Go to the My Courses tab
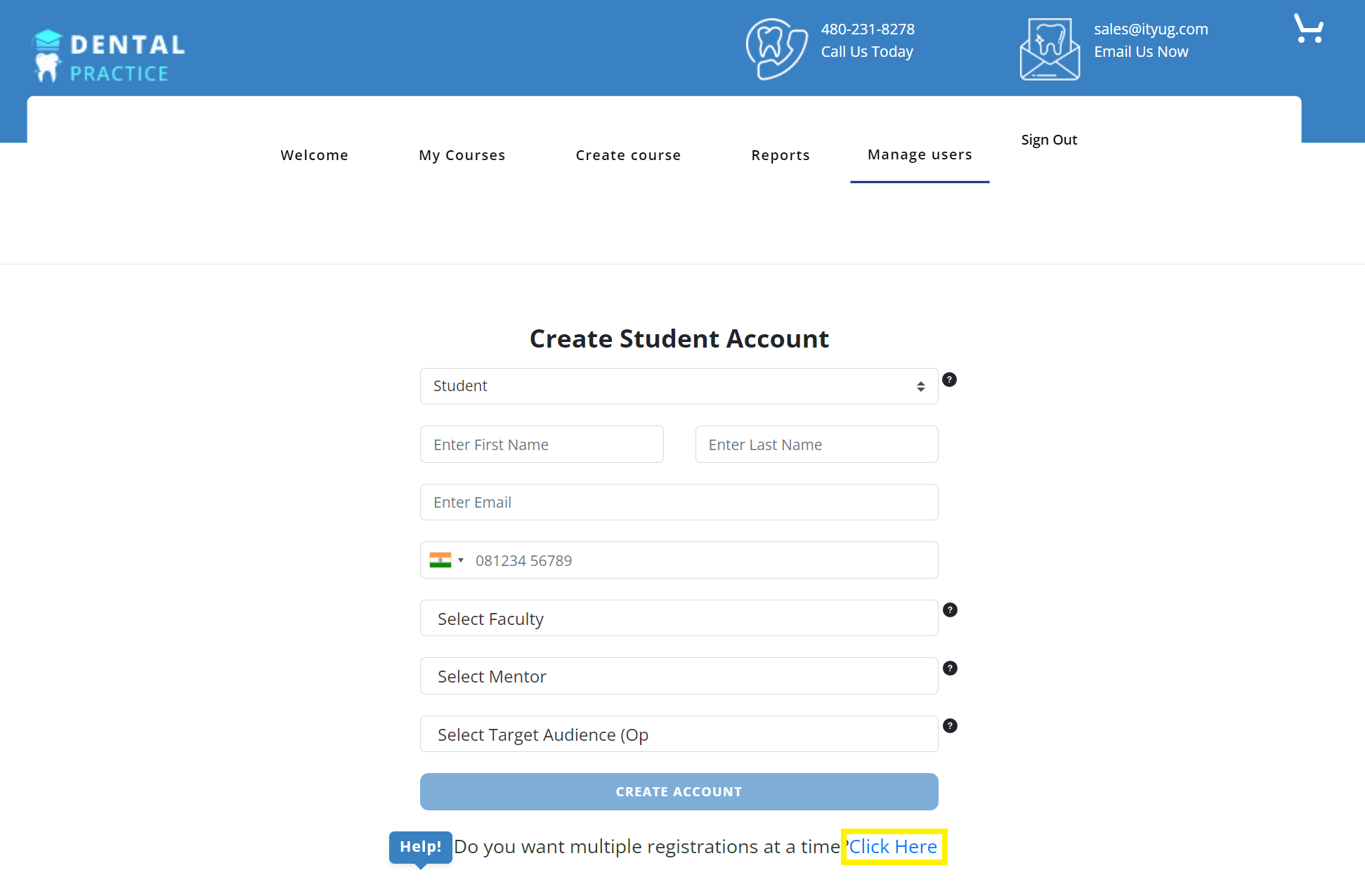Screen dimensions: 1365x896 pyautogui.click(x=462, y=155)
